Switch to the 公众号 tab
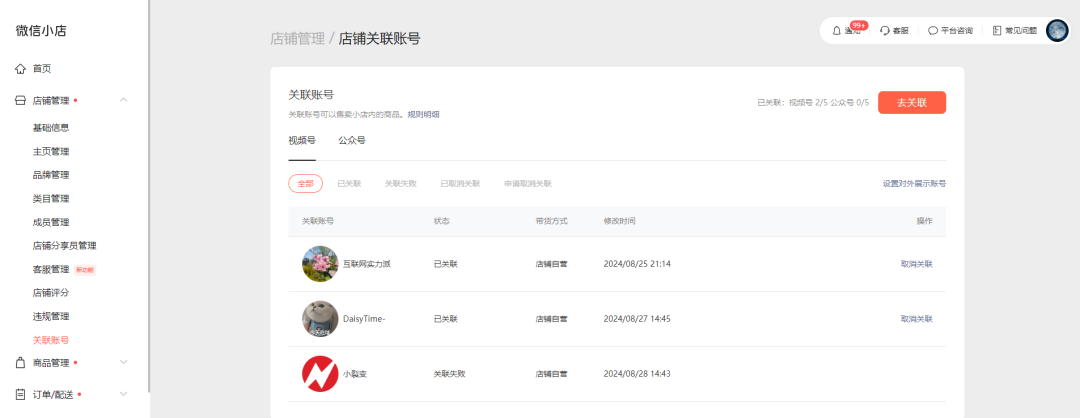This screenshot has width=1080, height=418. click(x=352, y=141)
